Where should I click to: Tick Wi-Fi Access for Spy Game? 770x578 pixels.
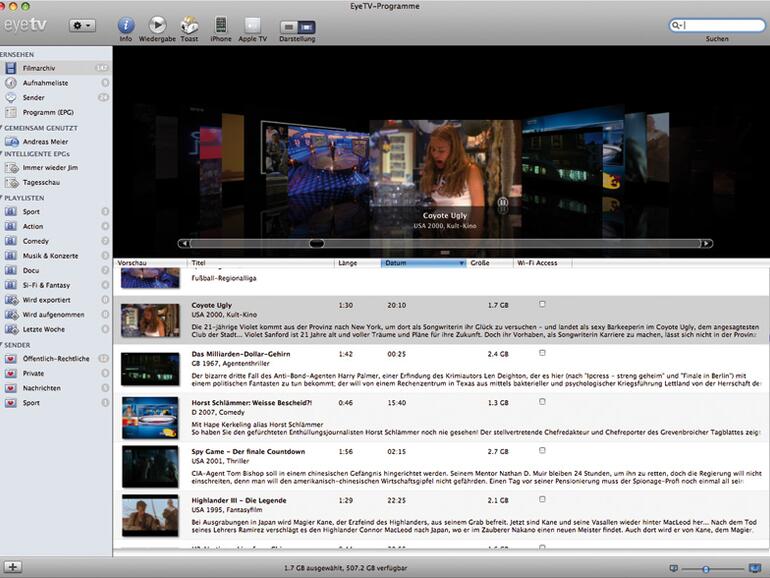pos(542,451)
